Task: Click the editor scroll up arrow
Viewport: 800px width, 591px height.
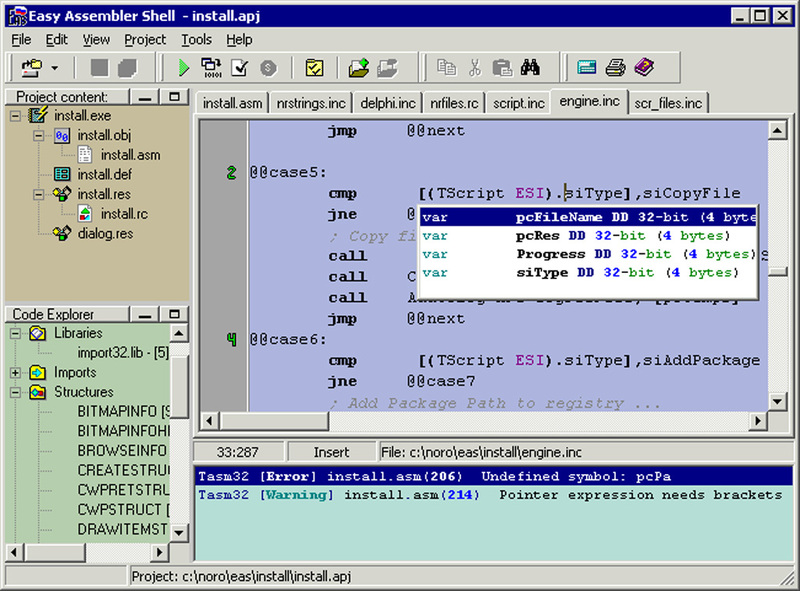Action: click(777, 131)
